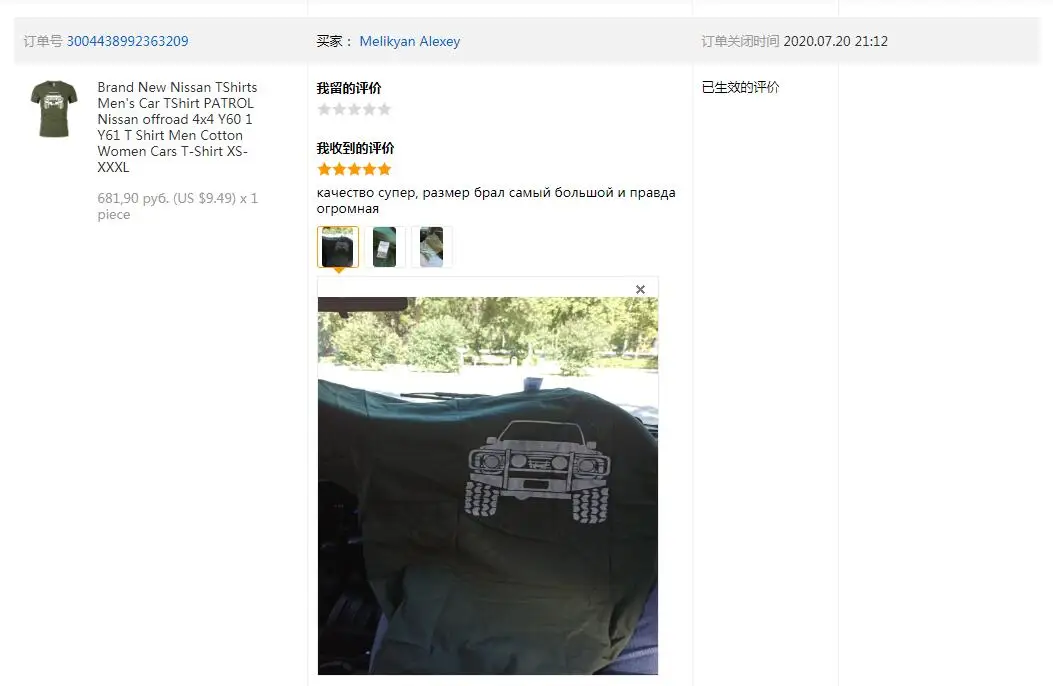
Task: Click first orange star of received rating
Action: [324, 169]
